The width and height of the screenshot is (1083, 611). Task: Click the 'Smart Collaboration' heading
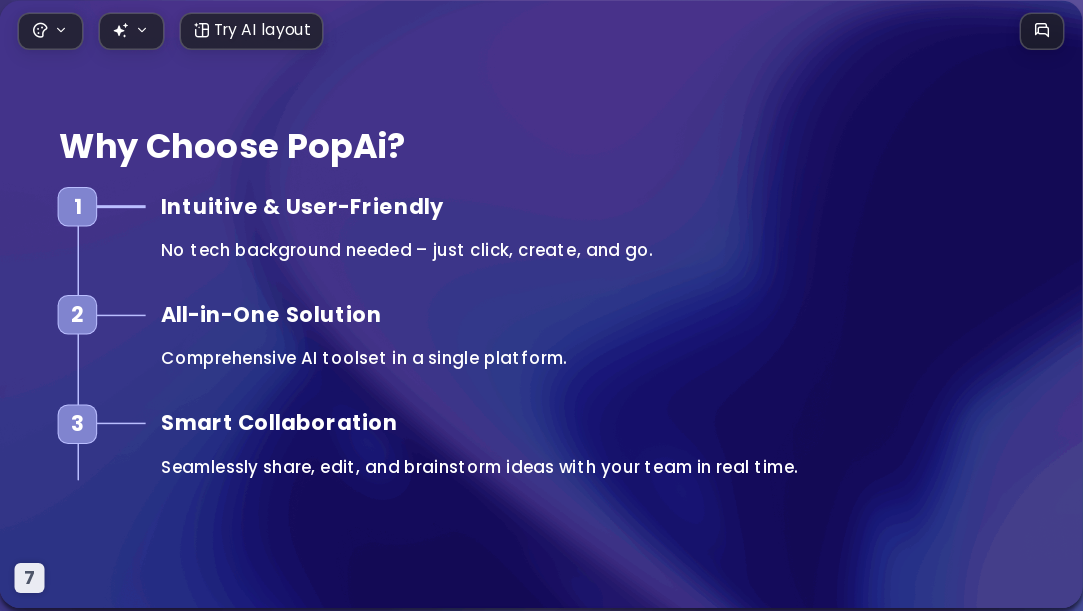tap(279, 423)
